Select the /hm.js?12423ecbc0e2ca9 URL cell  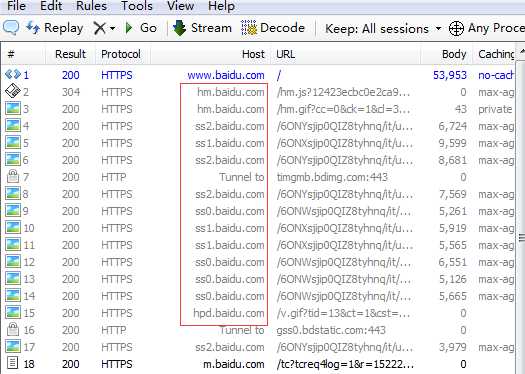pyautogui.click(x=344, y=92)
